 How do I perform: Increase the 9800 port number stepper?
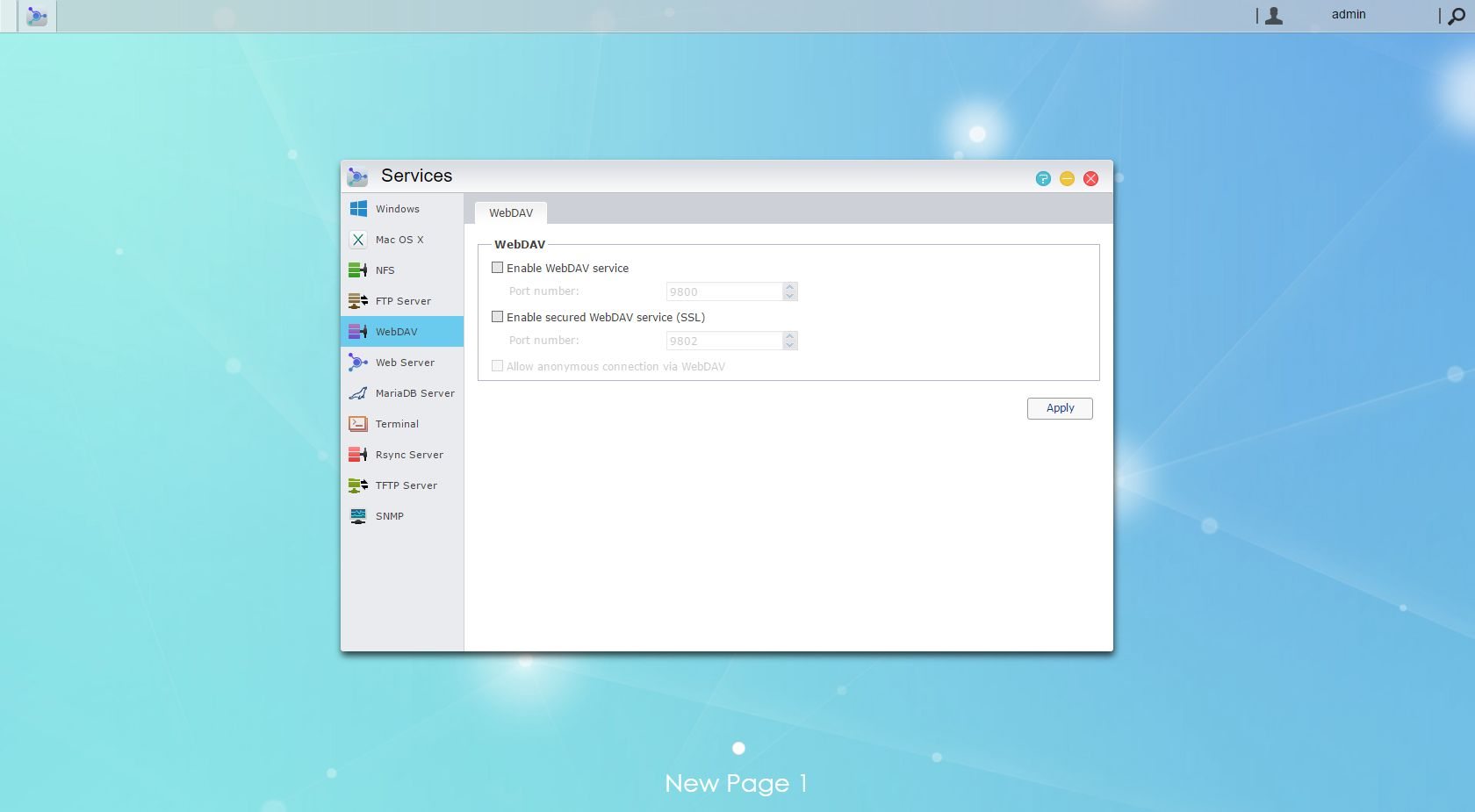(790, 287)
